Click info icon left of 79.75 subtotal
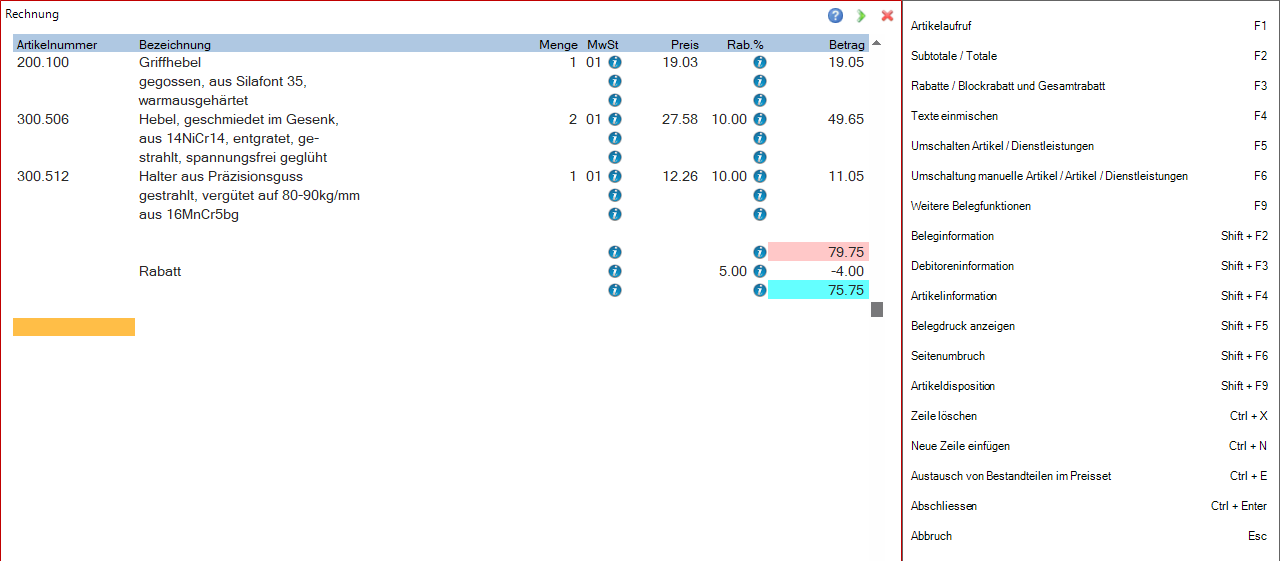 [760, 252]
